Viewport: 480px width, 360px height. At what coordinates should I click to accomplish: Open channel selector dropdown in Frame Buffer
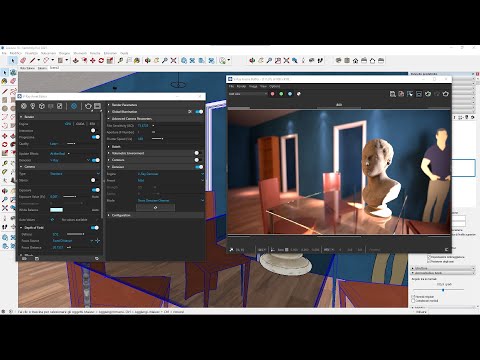coord(248,94)
